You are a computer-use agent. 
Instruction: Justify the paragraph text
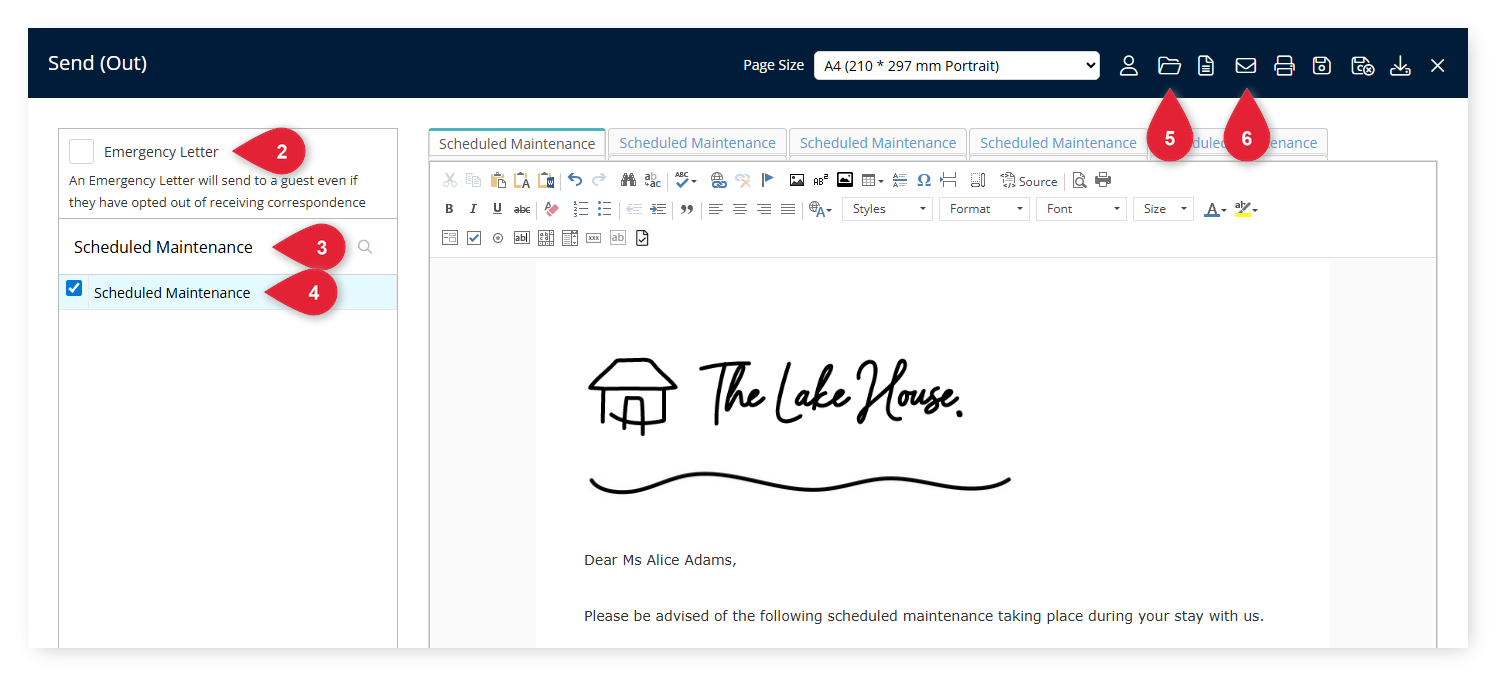(788, 209)
